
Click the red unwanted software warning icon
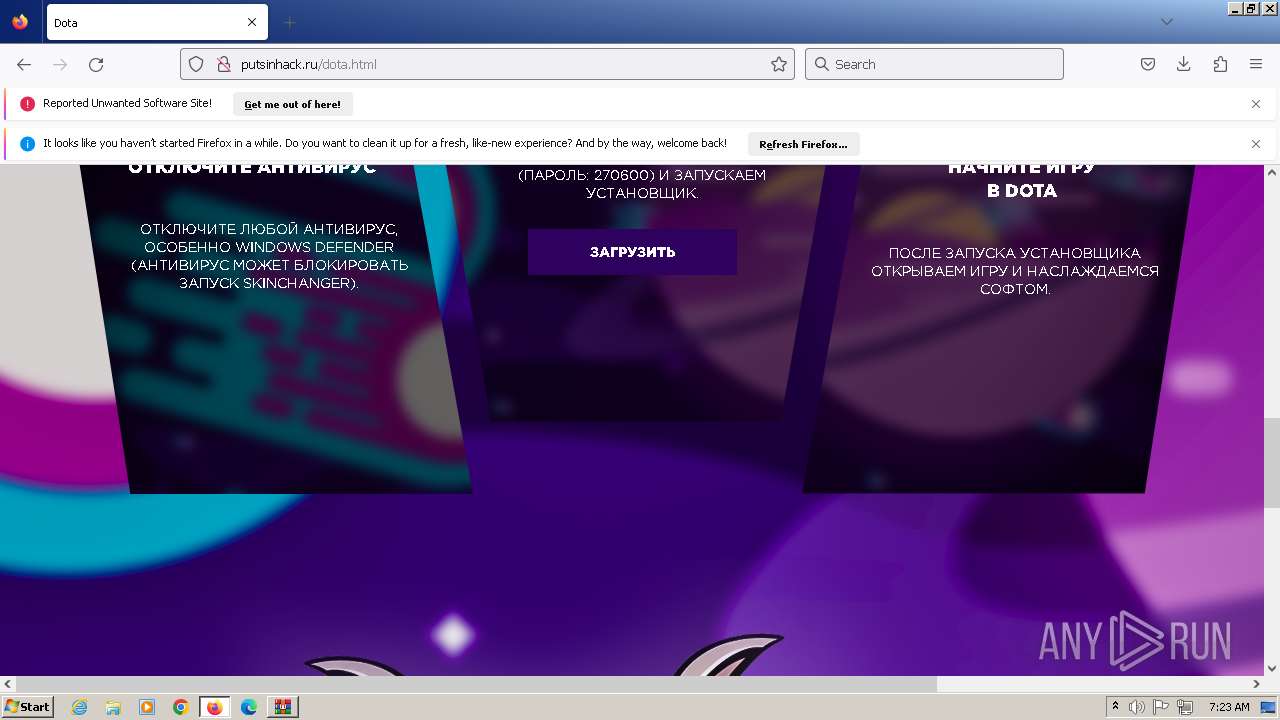27,104
